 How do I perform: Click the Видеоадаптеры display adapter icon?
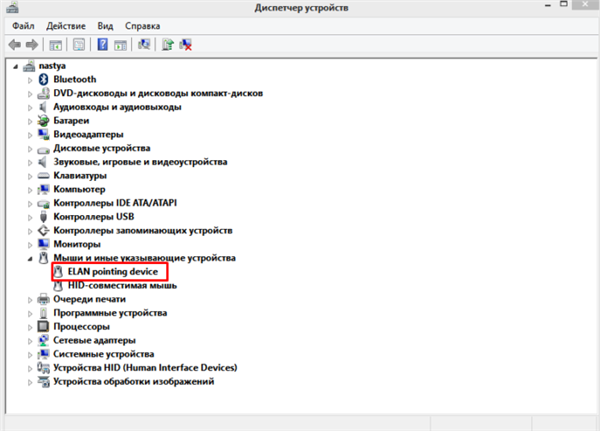click(43, 134)
